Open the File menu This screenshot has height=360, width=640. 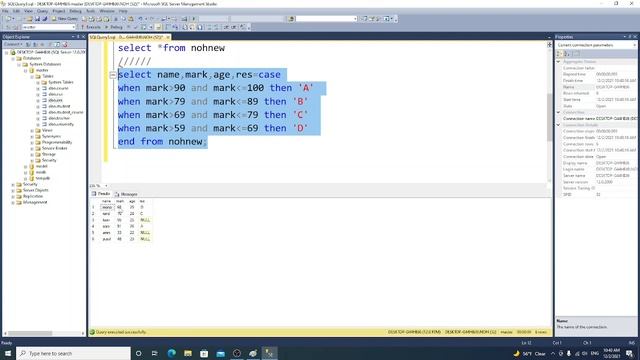point(5,11)
